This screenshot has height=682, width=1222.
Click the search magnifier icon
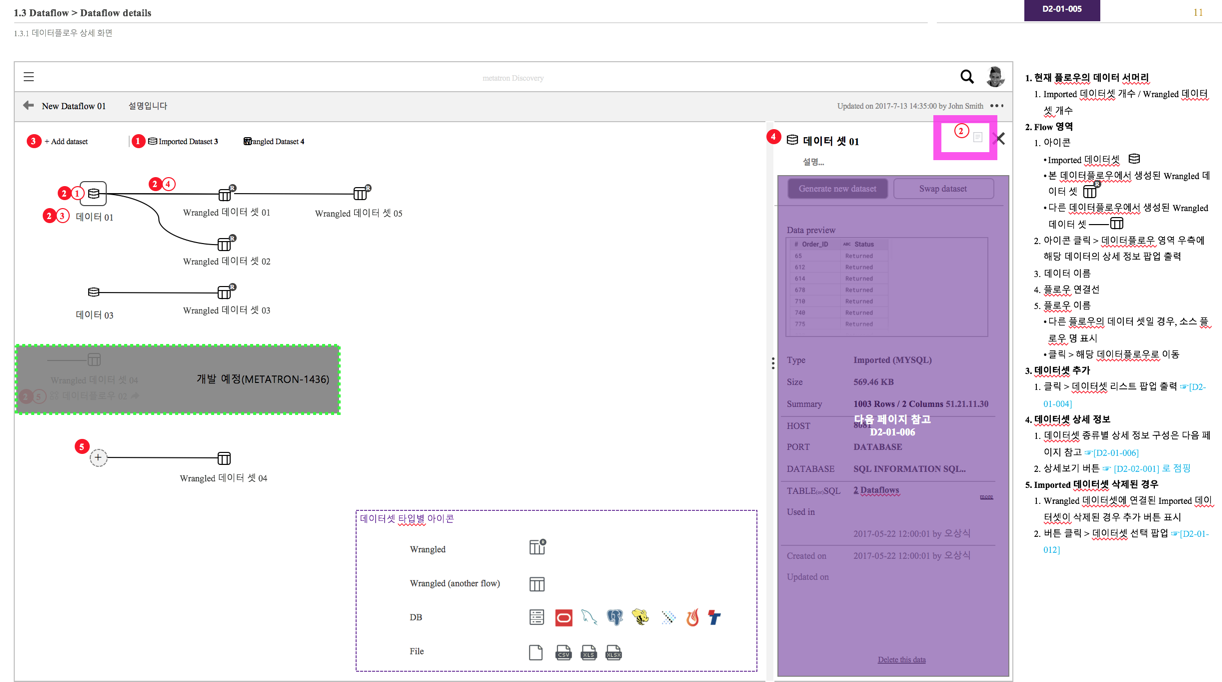pyautogui.click(x=966, y=76)
